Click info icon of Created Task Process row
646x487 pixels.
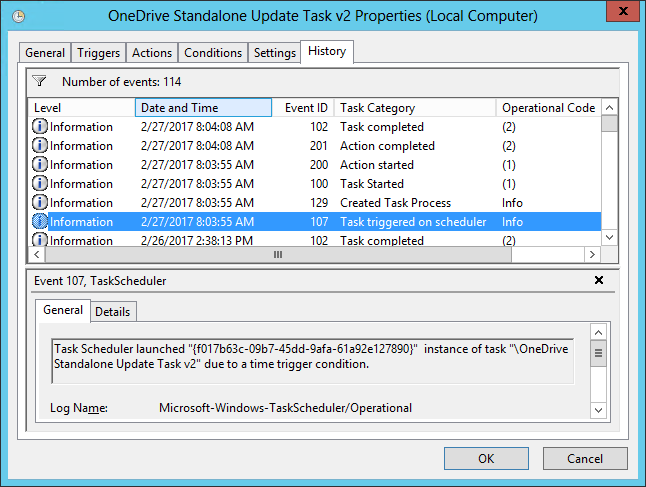pyautogui.click(x=40, y=202)
